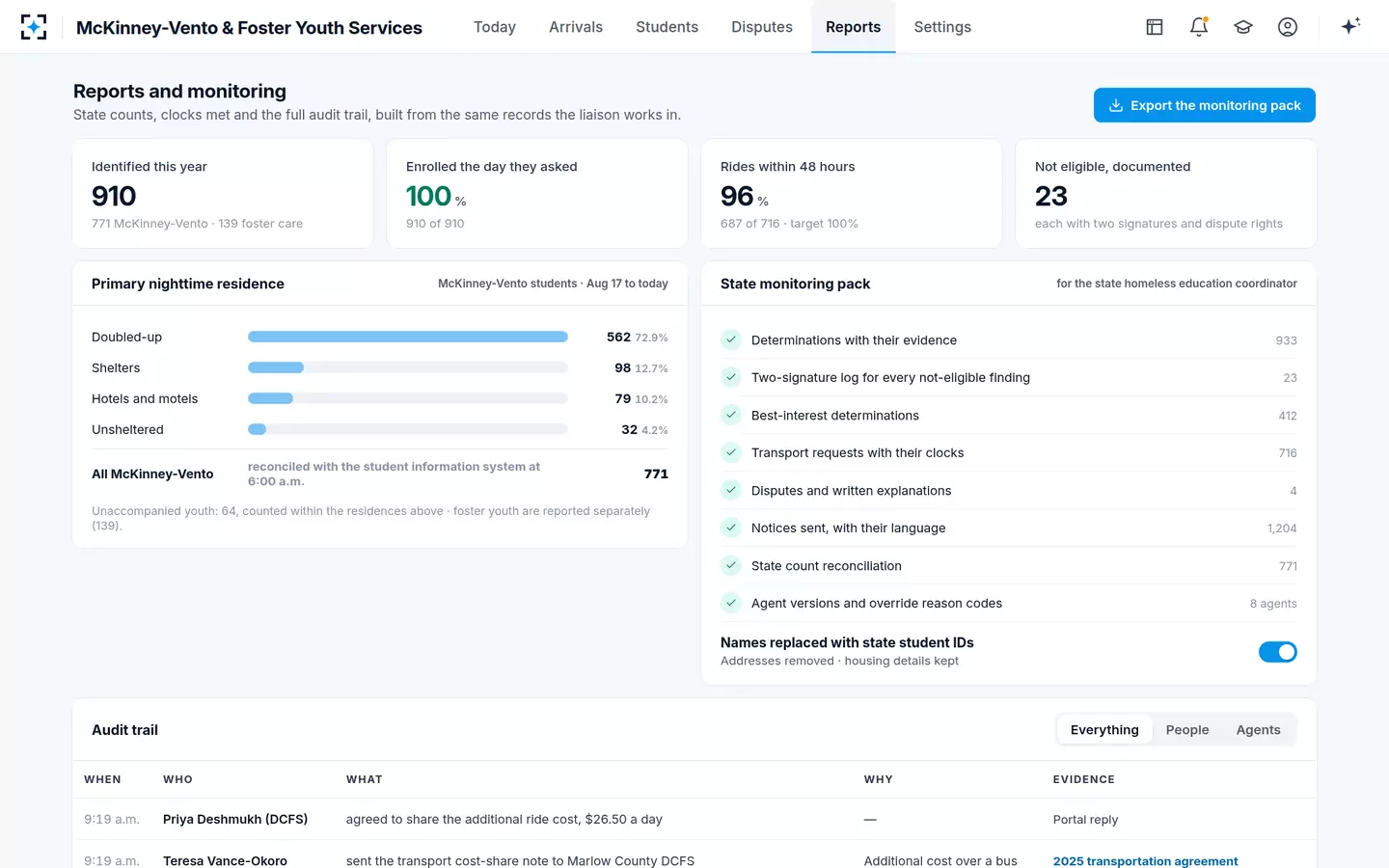
Task: Export the monitoring pack
Action: pos(1205,105)
